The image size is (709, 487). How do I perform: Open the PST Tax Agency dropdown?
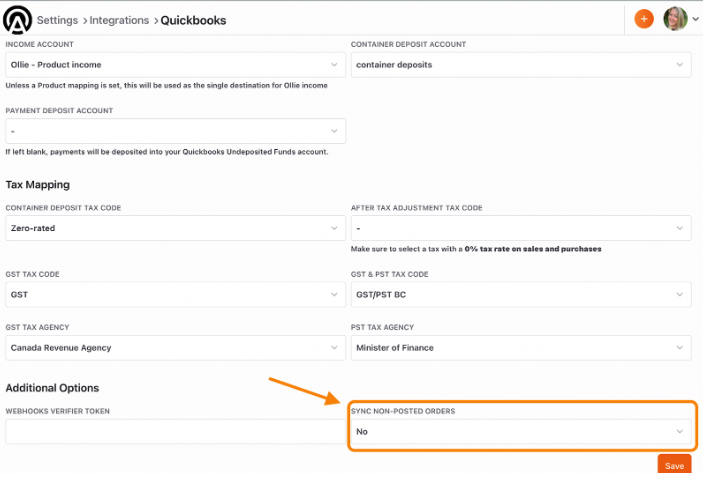pos(521,348)
